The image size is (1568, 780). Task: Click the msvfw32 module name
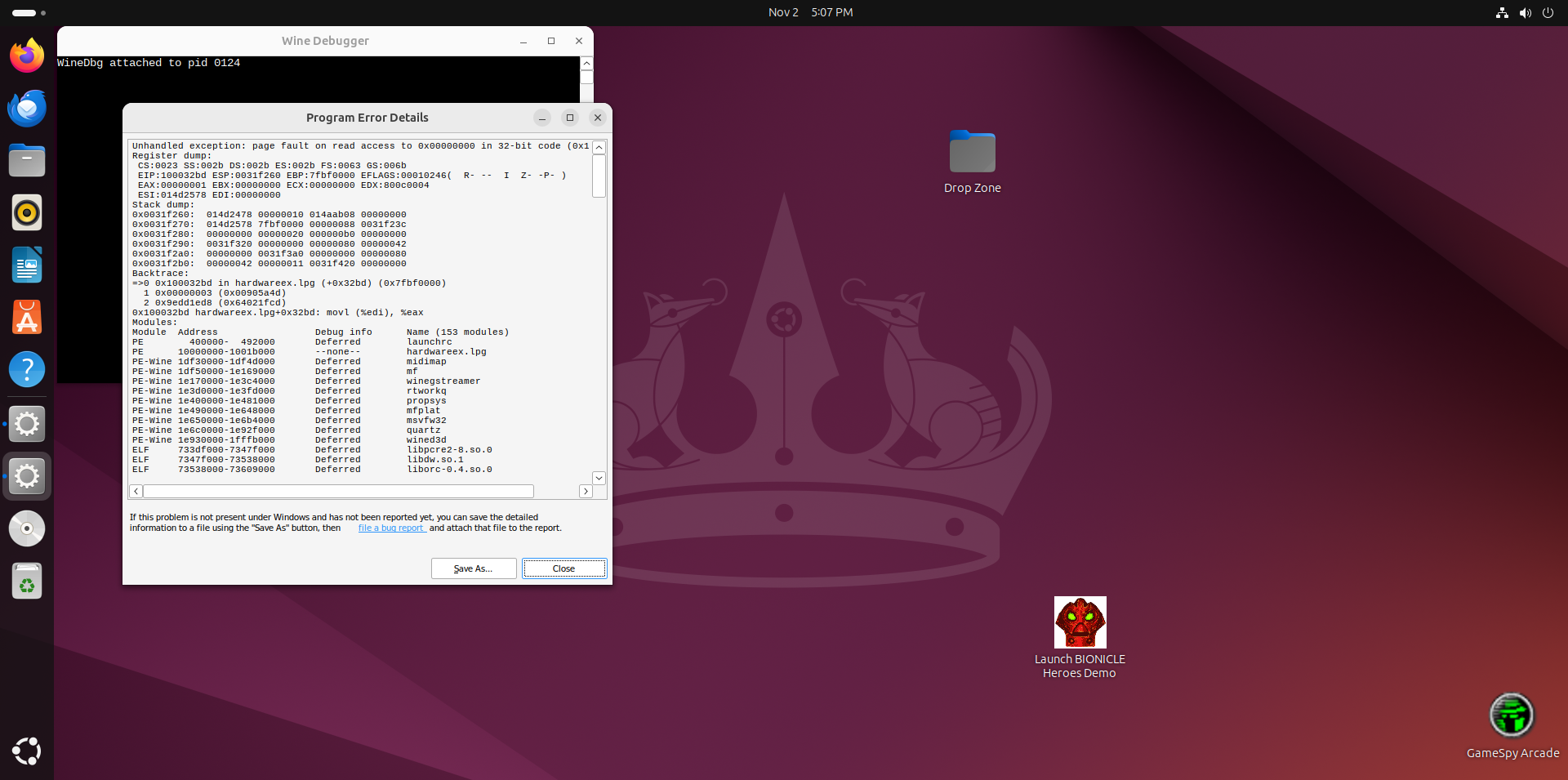click(426, 421)
